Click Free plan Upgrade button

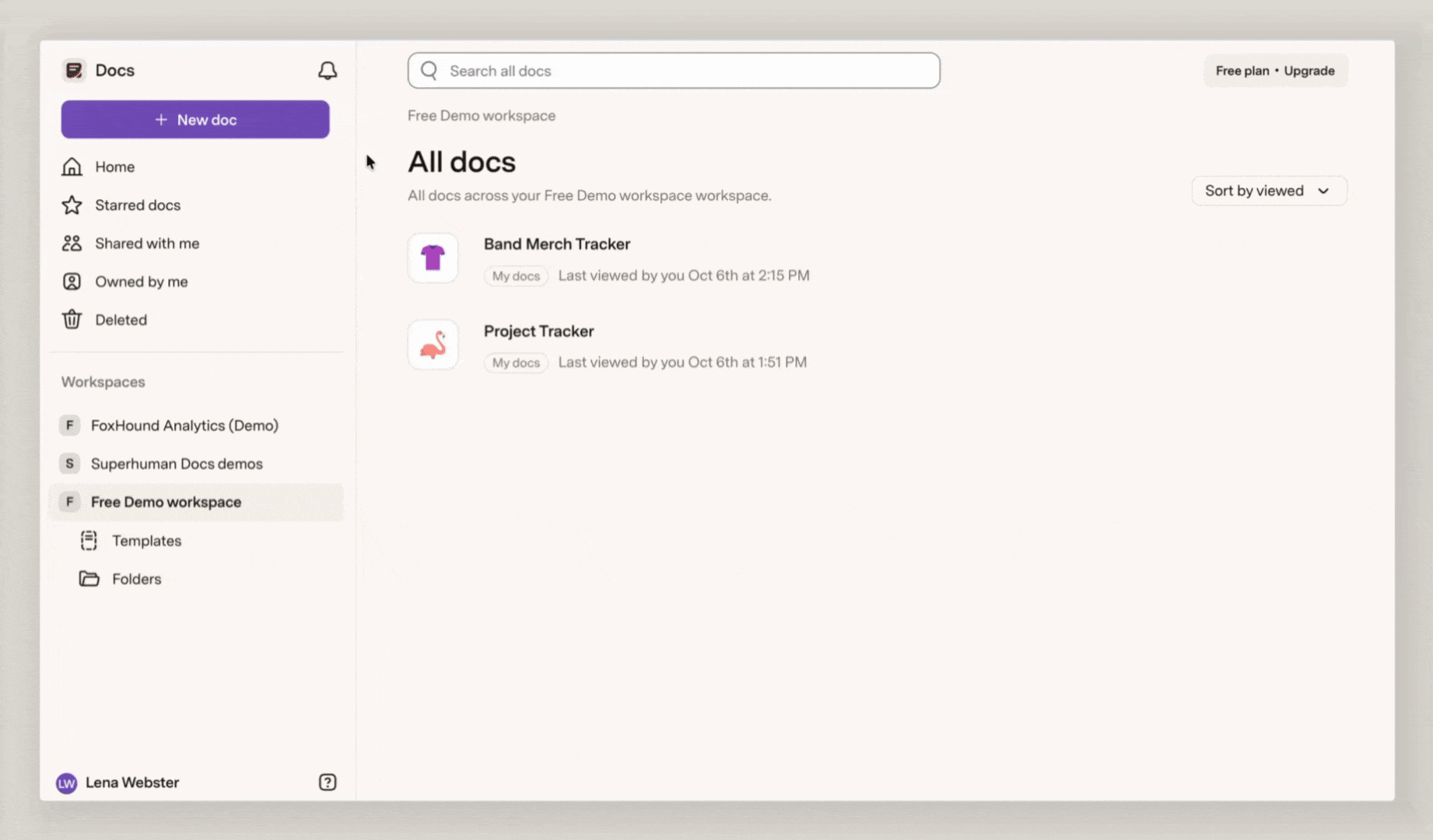(1275, 71)
